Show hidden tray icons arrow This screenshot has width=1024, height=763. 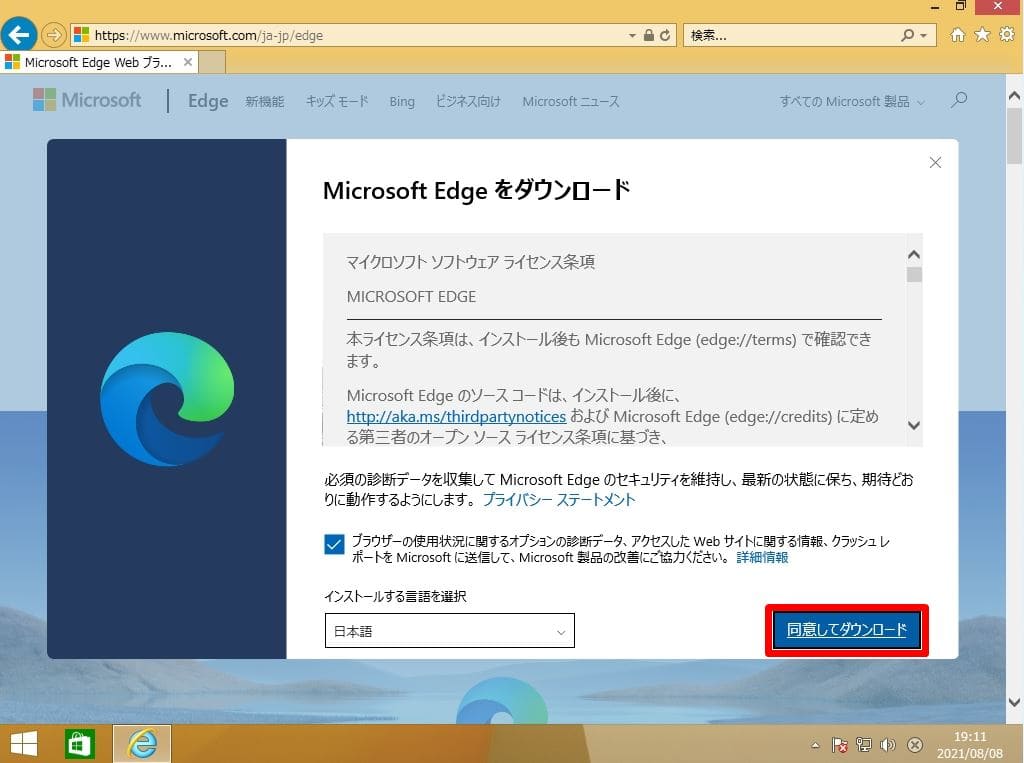coord(815,745)
